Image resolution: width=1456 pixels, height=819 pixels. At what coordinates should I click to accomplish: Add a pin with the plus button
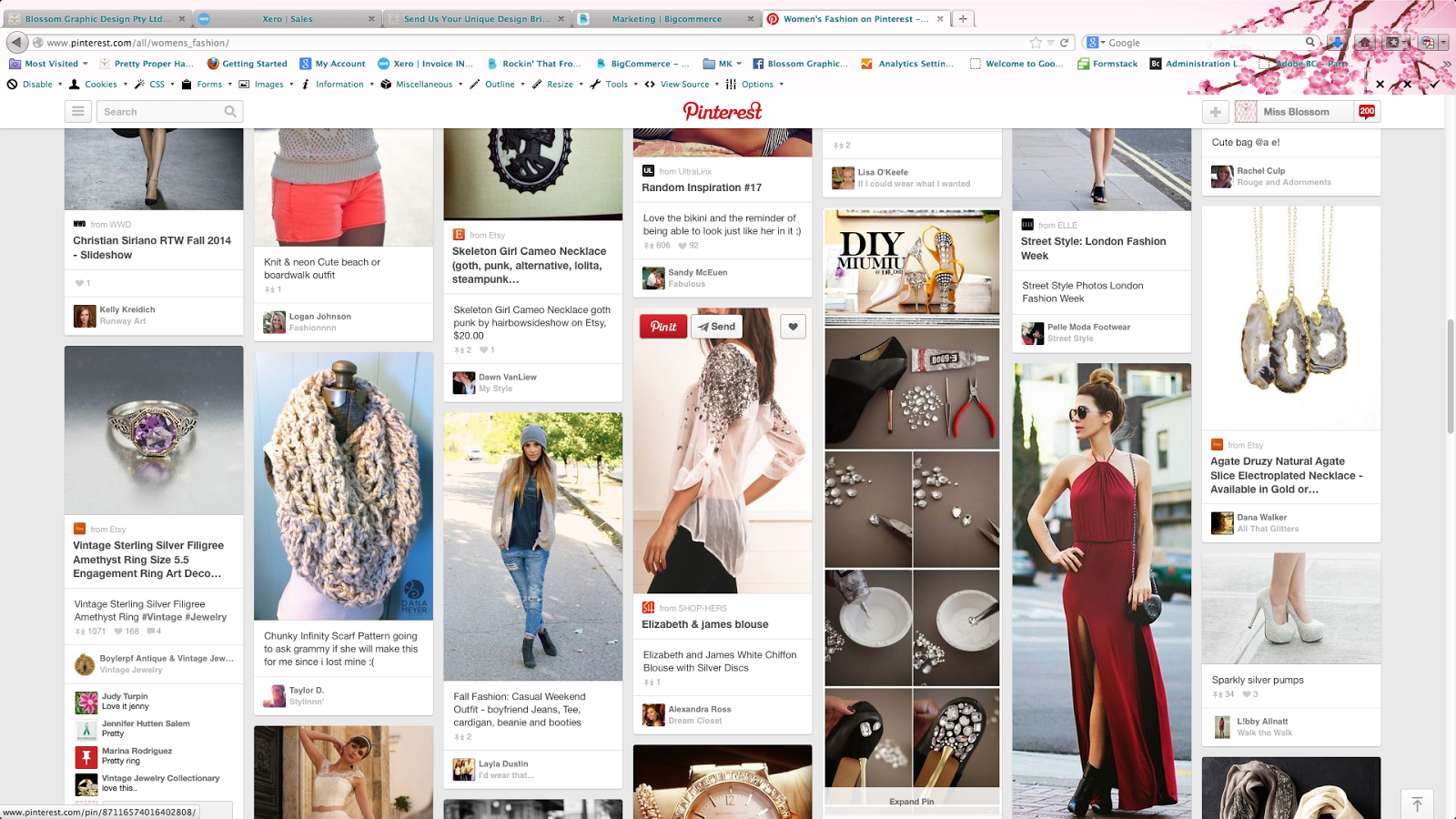pos(1216,112)
